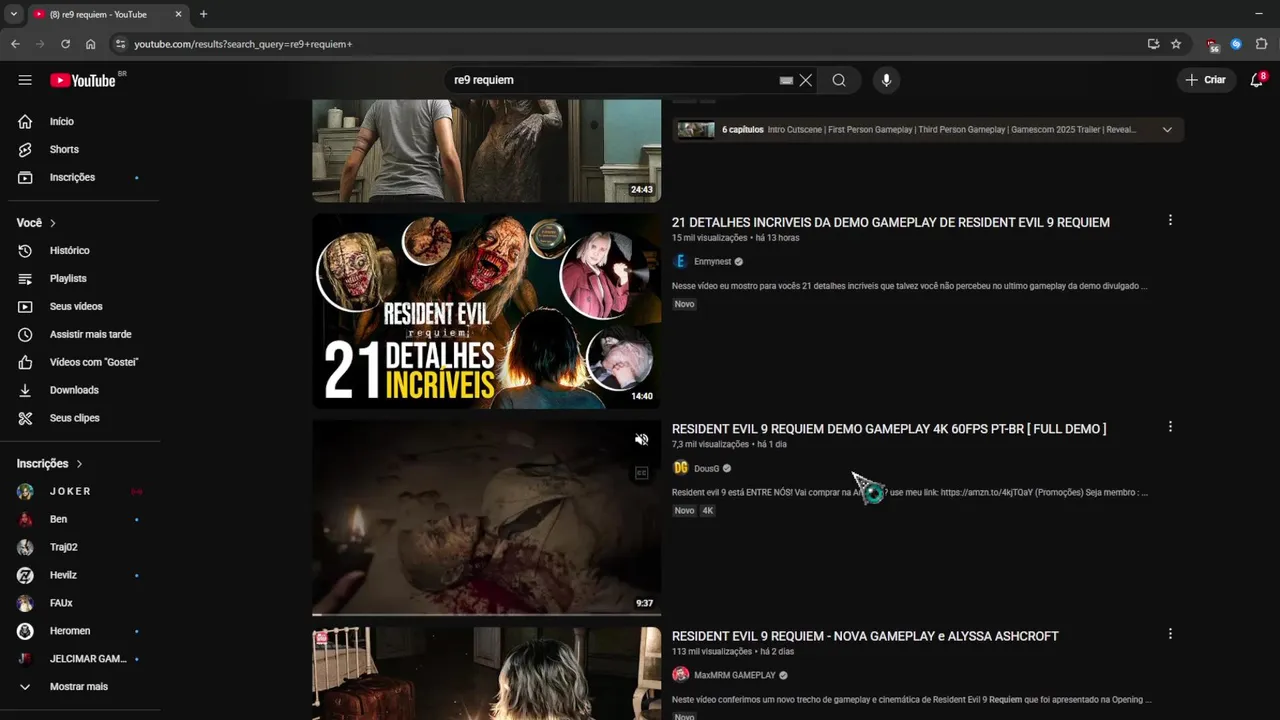Open the YouTube hamburger guide menu
Viewport: 1280px width, 720px height.
25,80
